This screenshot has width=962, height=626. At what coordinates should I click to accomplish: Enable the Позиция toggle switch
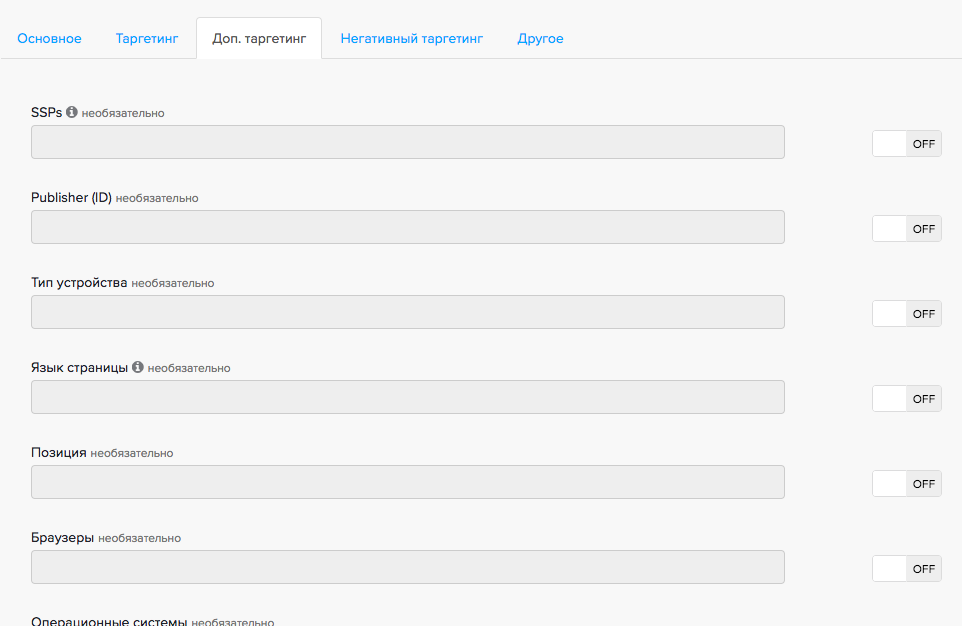tap(906, 484)
